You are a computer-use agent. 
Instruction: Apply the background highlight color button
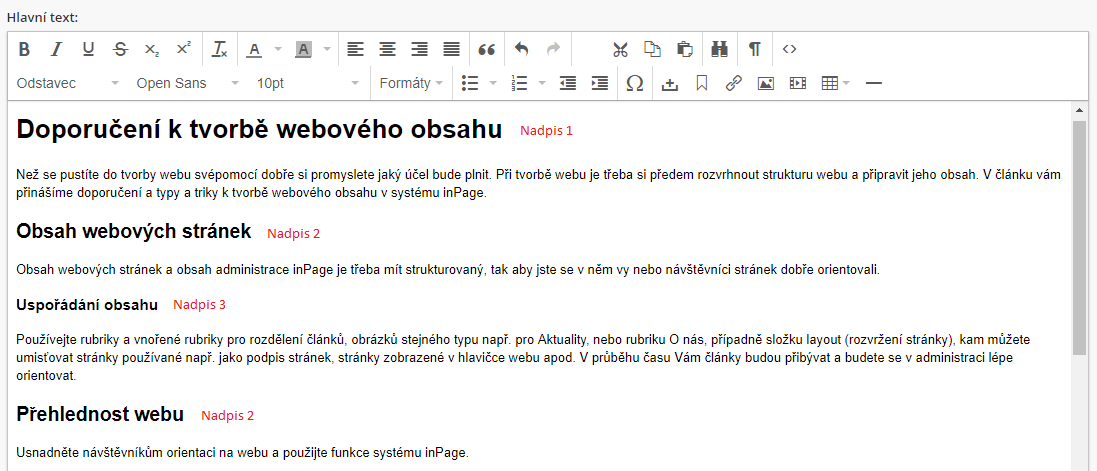(x=304, y=49)
